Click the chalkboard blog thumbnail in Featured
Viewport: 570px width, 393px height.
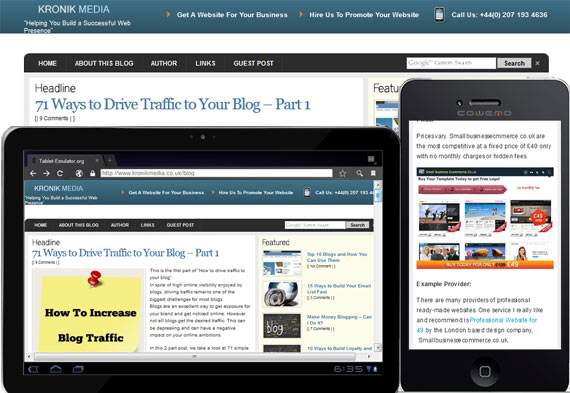pyautogui.click(x=282, y=326)
